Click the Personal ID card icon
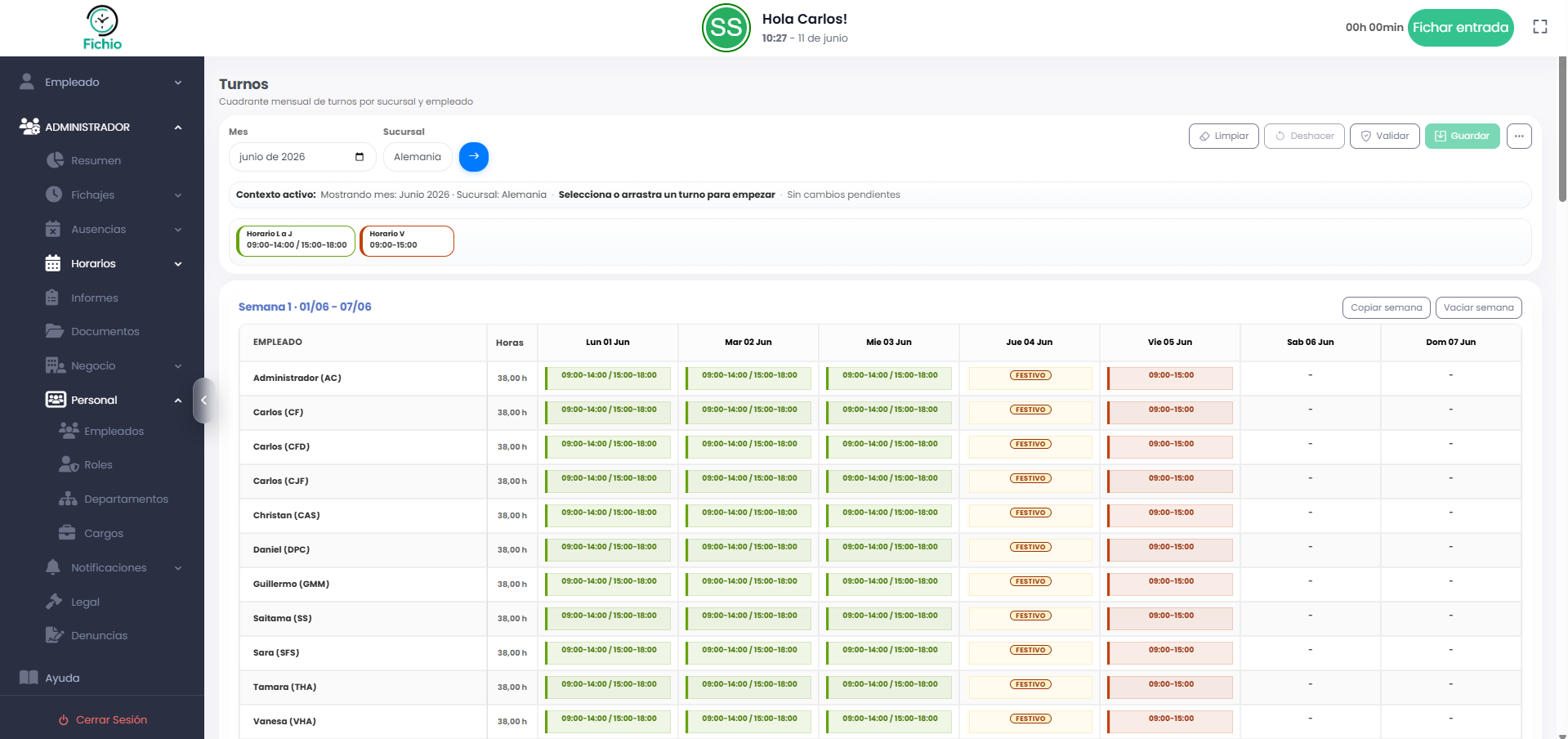This screenshot has width=1568, height=739. (x=56, y=400)
